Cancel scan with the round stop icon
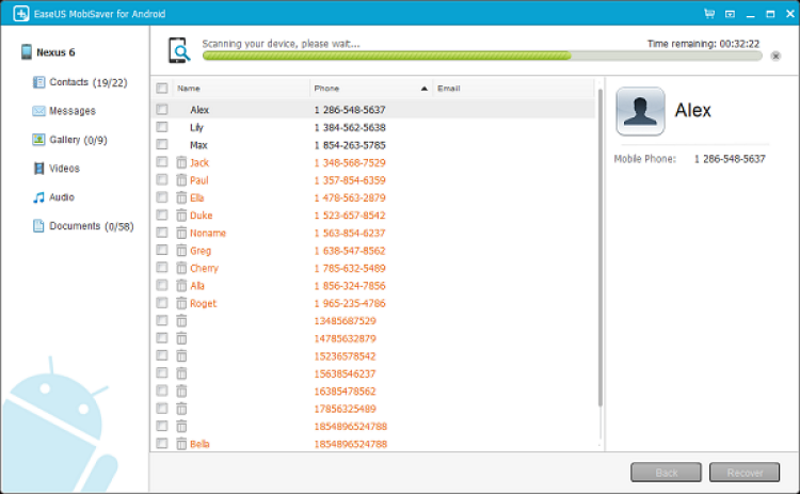 (776, 56)
